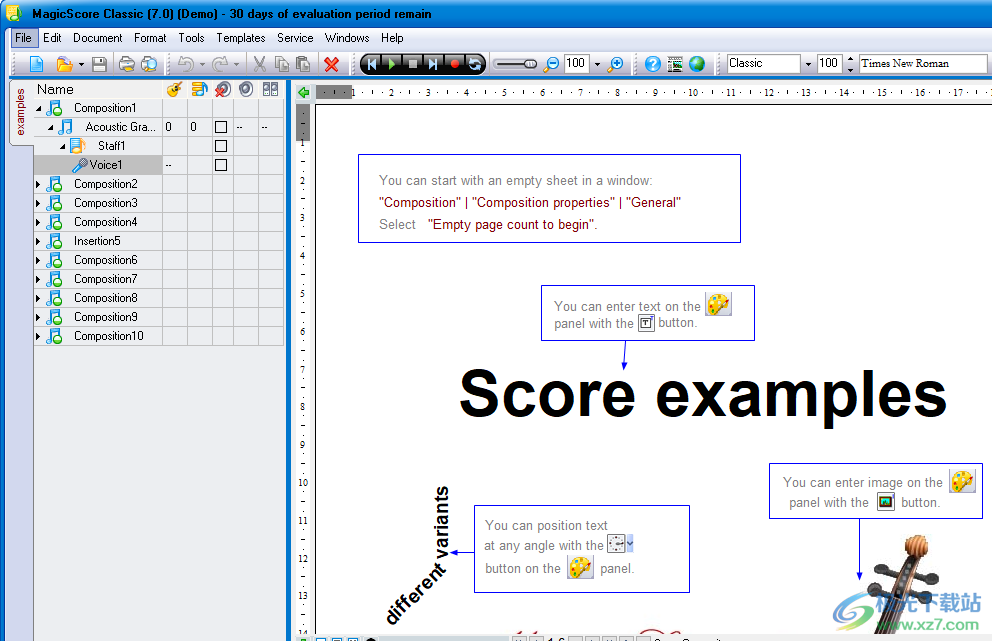Viewport: 992px width, 641px height.
Task: Open the Help menu
Action: click(392, 38)
